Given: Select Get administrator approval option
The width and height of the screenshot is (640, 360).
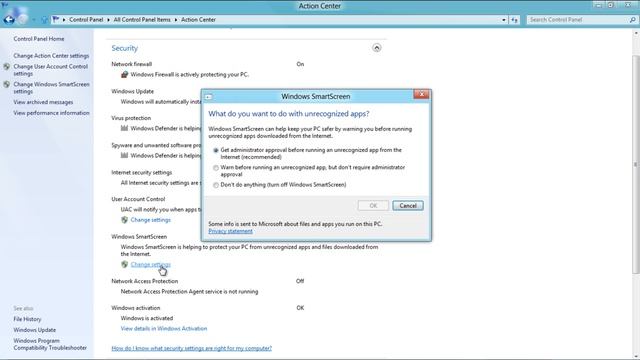Looking at the screenshot, I should click(216, 150).
